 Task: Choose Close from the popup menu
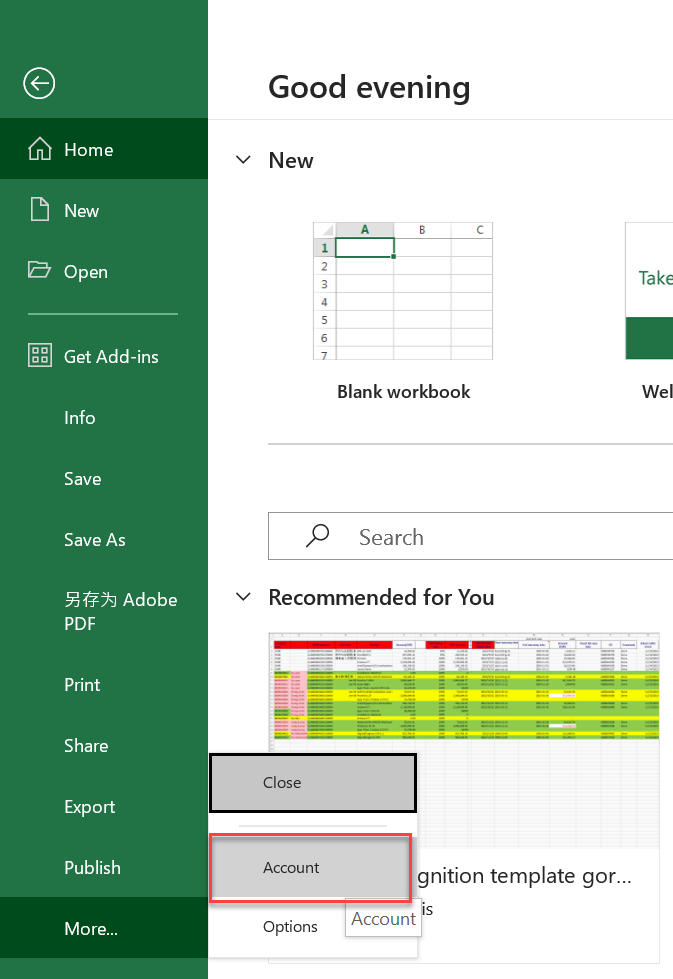(313, 783)
